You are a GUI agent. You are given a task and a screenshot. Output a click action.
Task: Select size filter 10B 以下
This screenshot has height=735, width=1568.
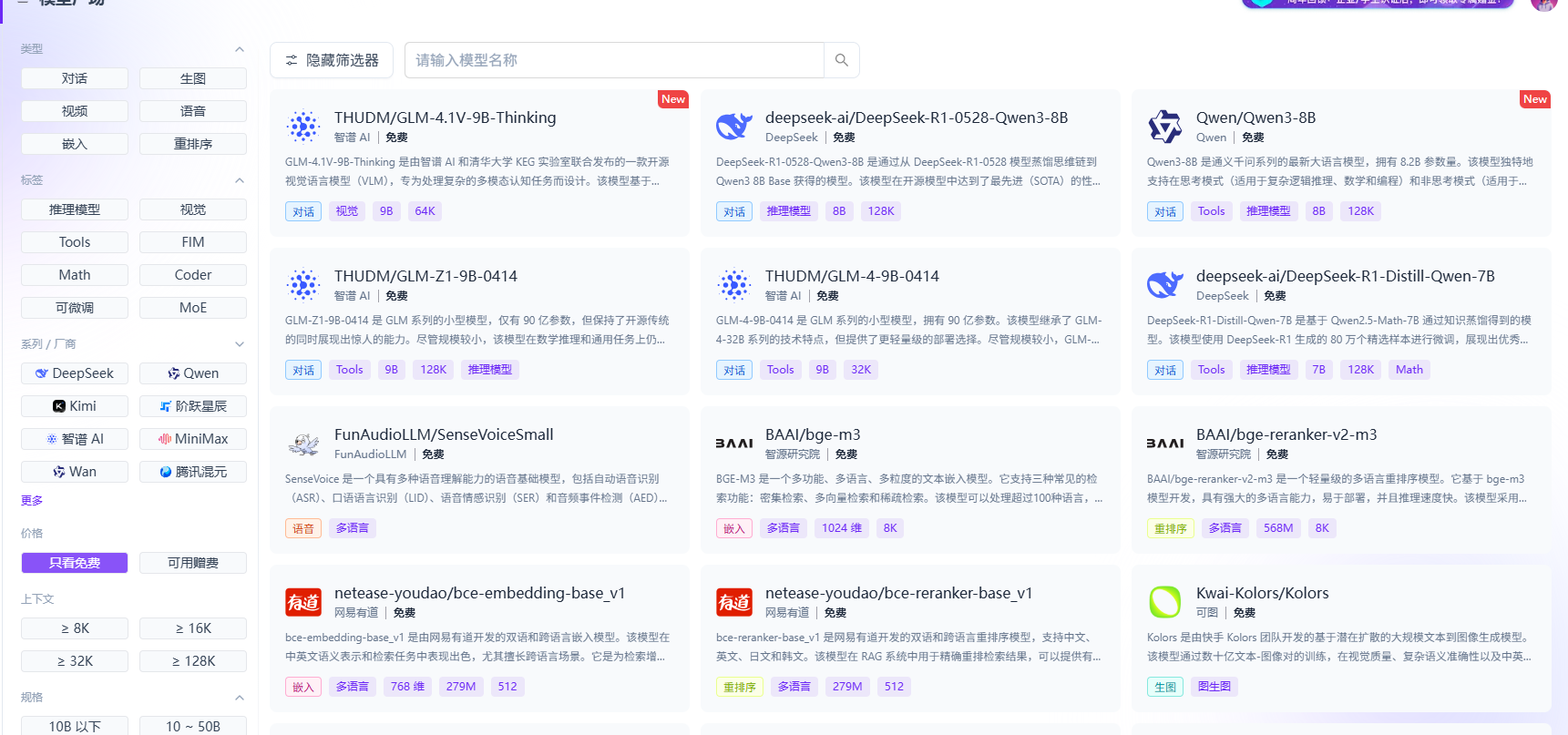tap(75, 726)
